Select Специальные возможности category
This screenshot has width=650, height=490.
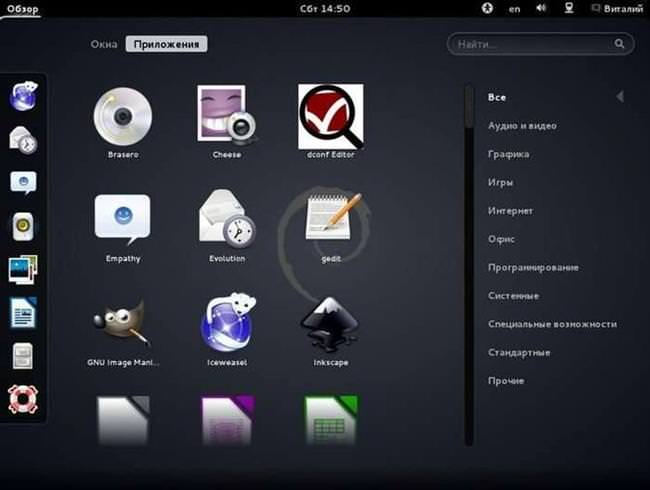click(x=553, y=324)
